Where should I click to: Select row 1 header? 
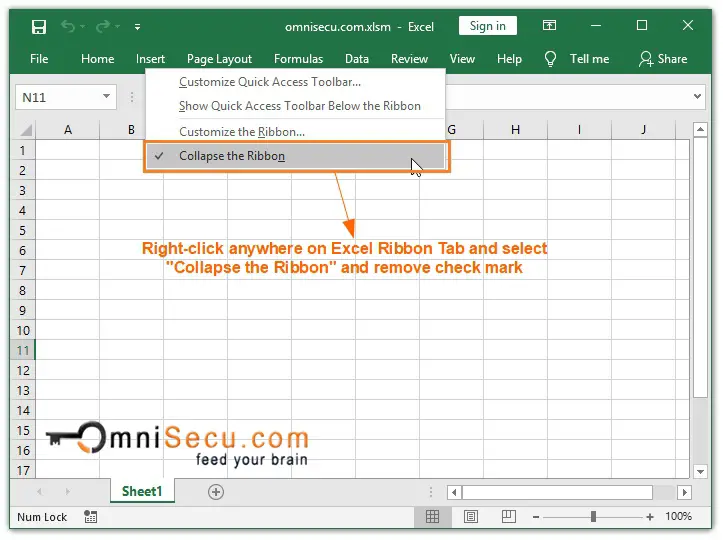click(22, 150)
